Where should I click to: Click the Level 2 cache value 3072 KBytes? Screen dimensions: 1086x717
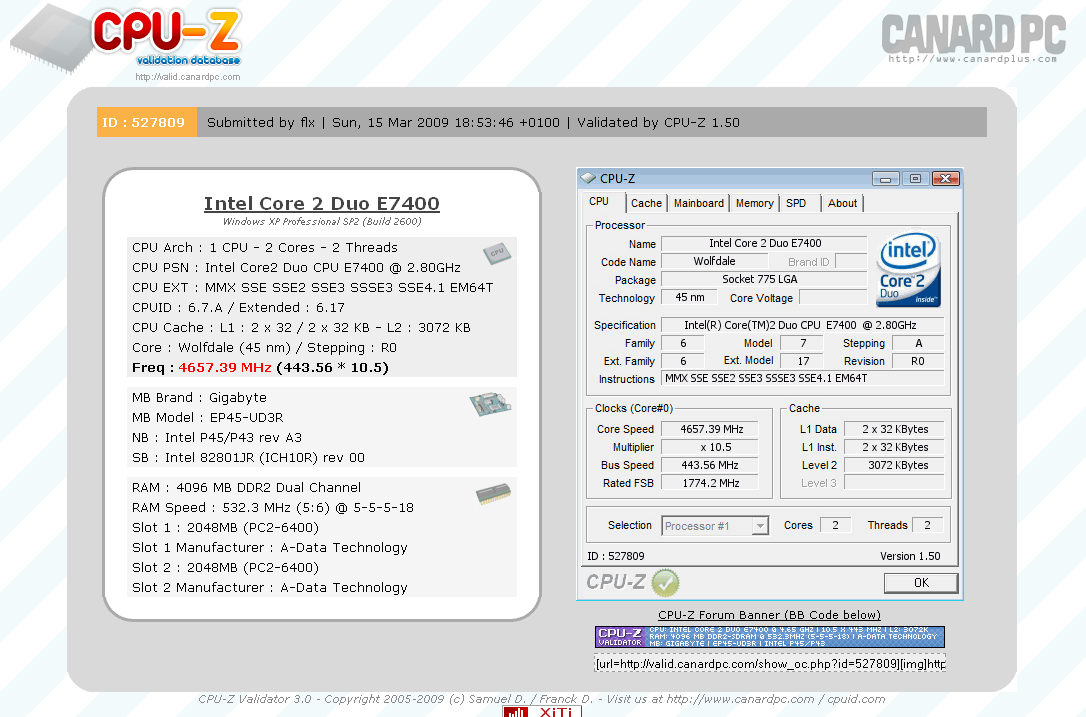[x=895, y=466]
